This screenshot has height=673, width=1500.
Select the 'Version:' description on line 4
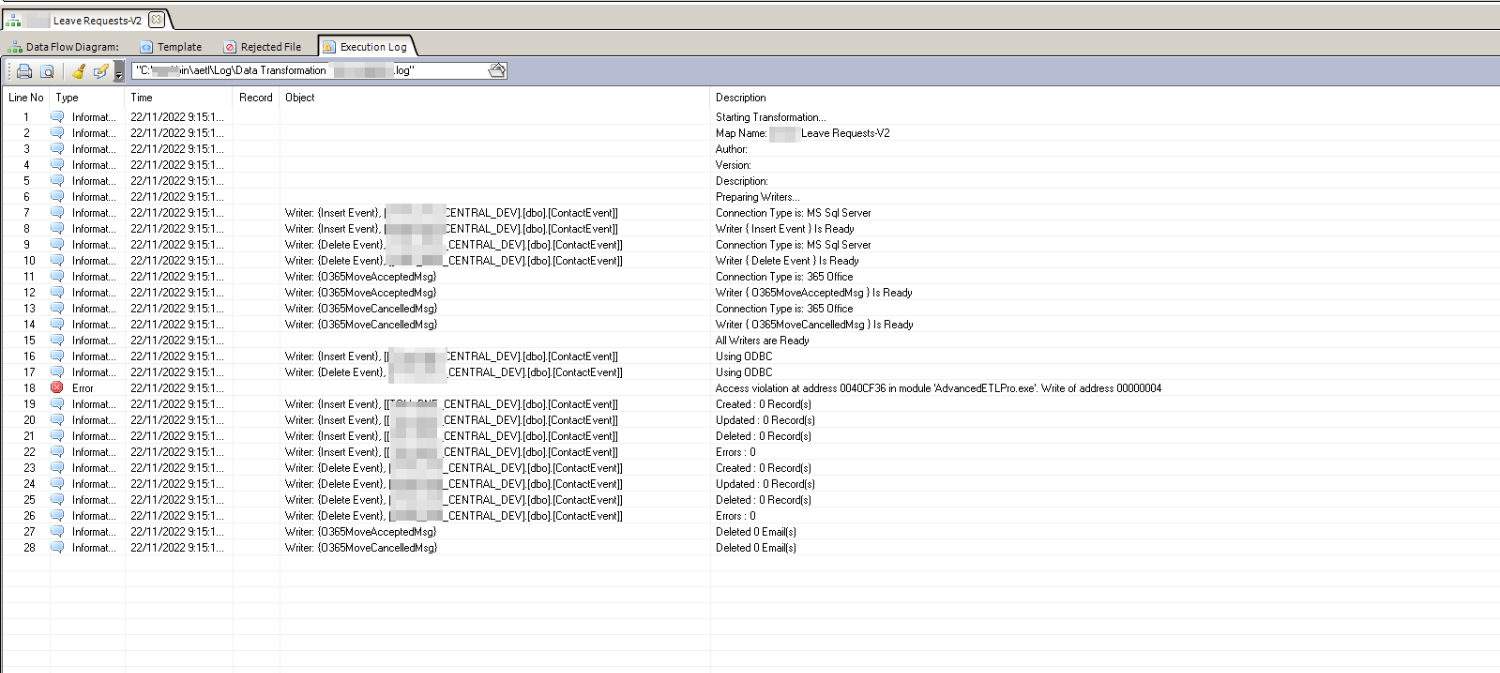point(734,165)
